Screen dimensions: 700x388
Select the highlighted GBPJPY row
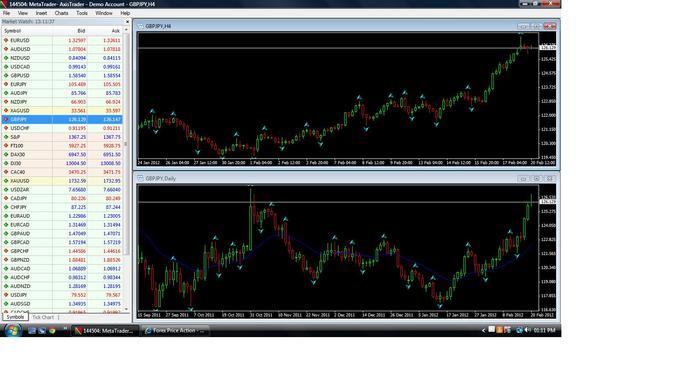(x=62, y=119)
